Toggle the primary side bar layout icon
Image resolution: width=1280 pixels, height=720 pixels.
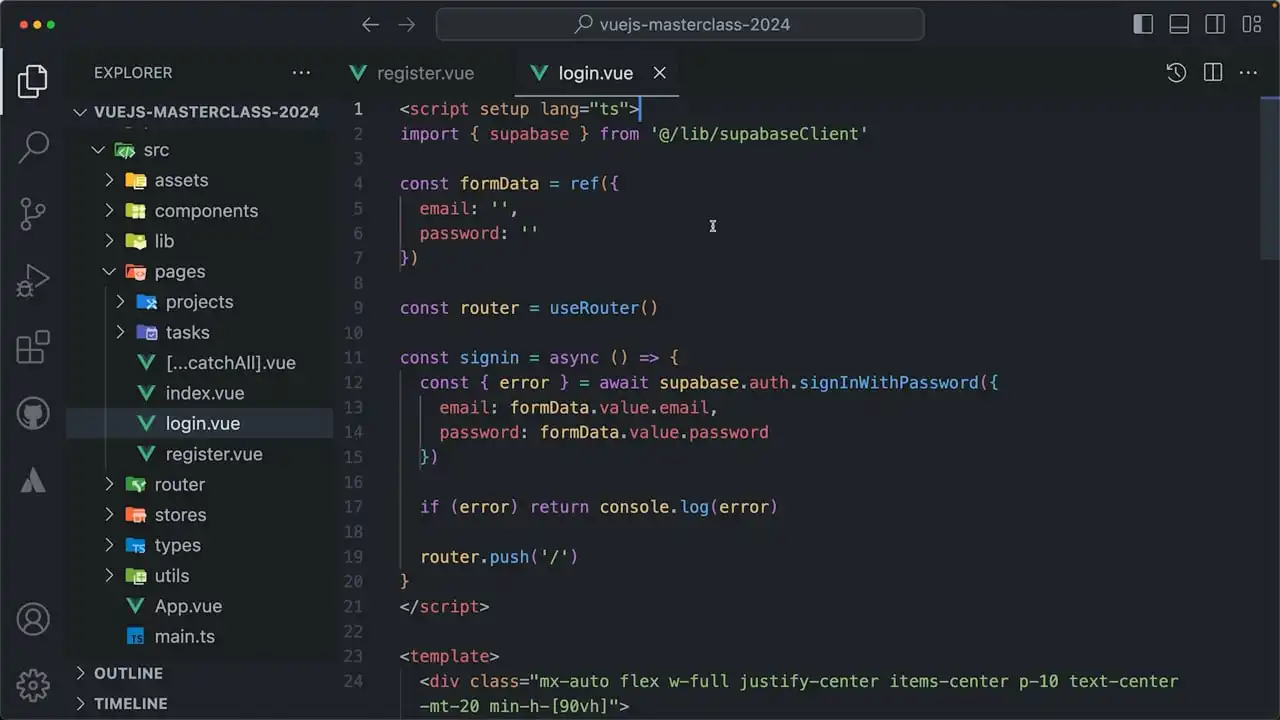pyautogui.click(x=1143, y=25)
